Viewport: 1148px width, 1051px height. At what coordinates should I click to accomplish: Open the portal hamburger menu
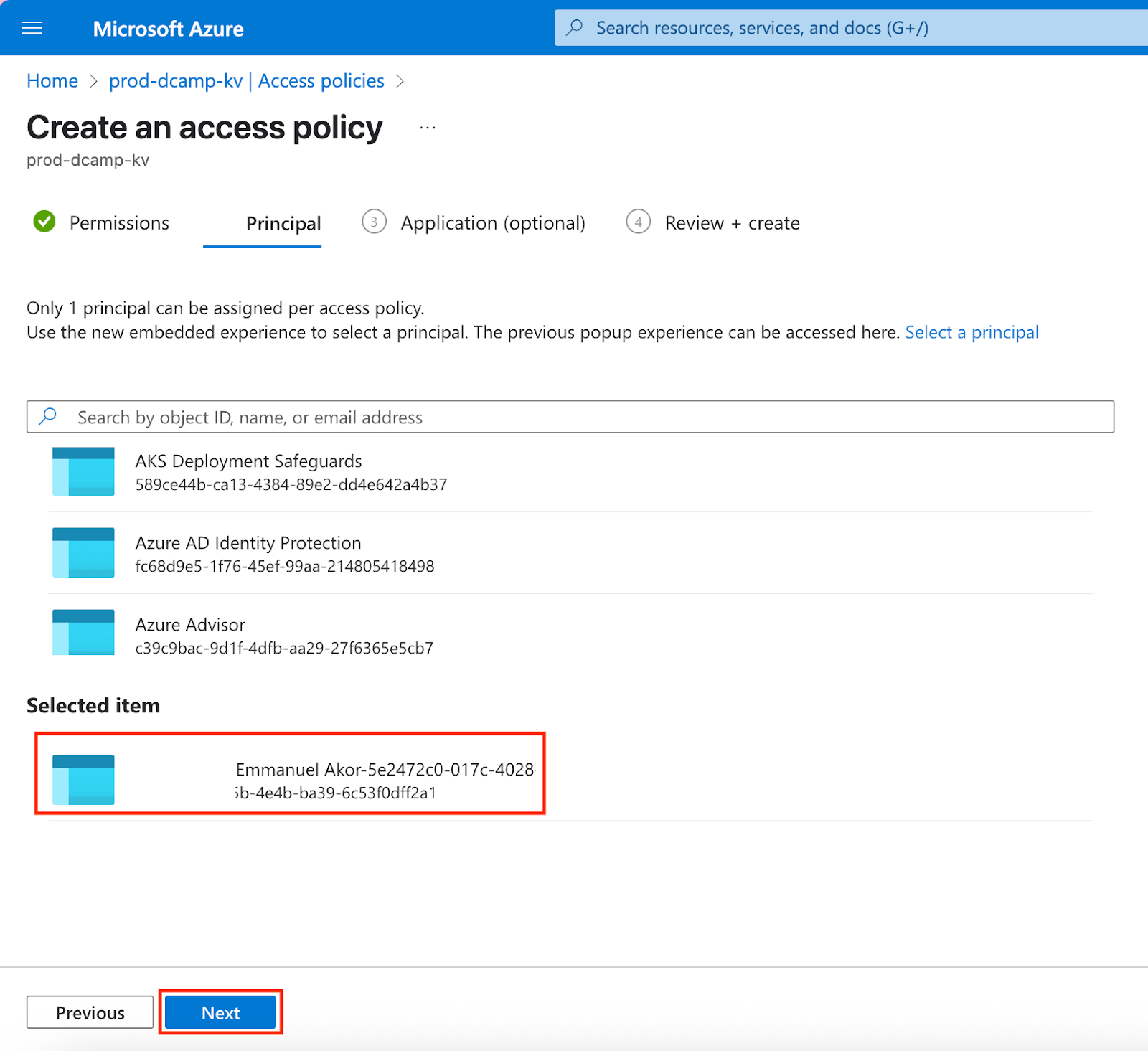tap(32, 28)
